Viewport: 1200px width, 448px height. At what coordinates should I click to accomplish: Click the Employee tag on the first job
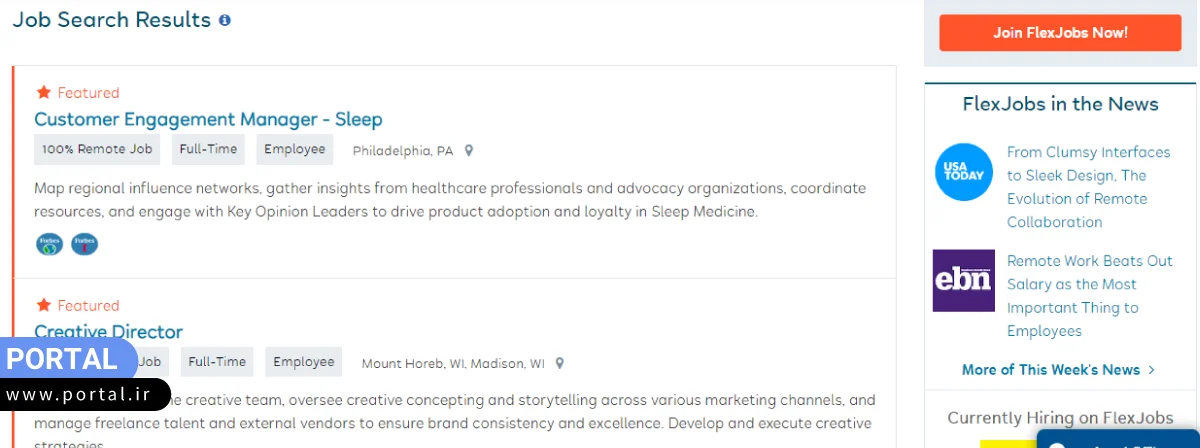point(295,150)
